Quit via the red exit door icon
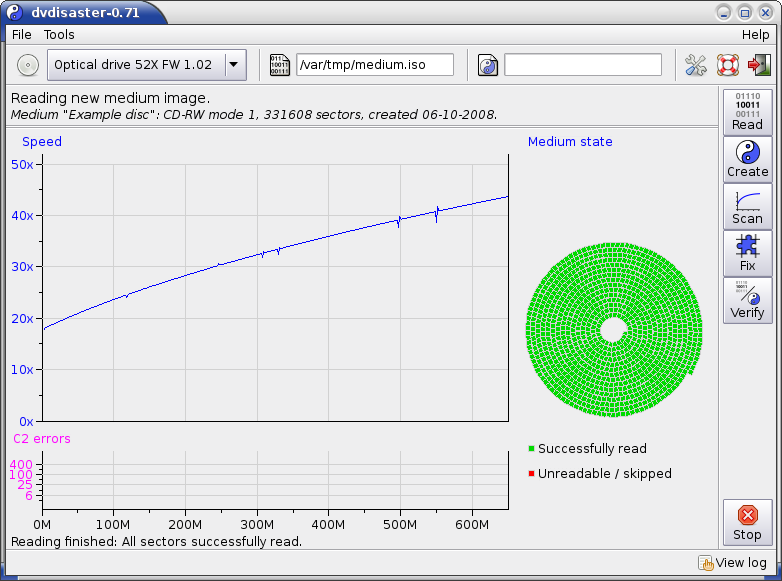The image size is (782, 581). [759, 65]
